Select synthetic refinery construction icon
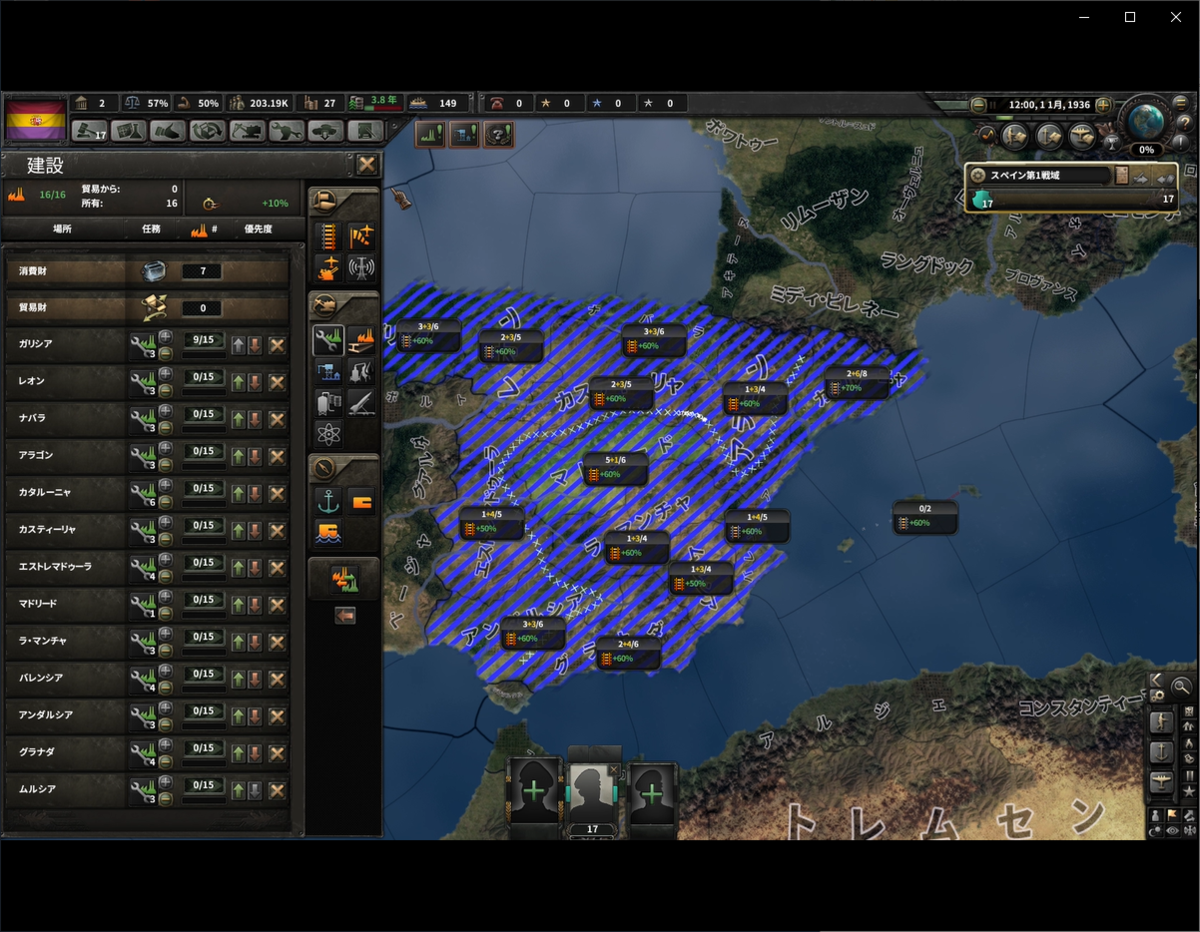This screenshot has width=1200, height=932. click(361, 372)
